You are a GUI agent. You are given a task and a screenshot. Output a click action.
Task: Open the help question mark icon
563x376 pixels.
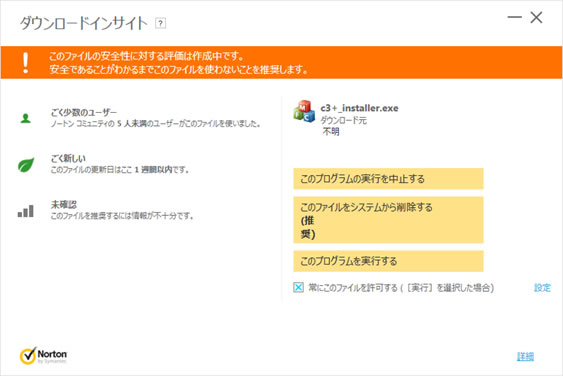point(160,24)
